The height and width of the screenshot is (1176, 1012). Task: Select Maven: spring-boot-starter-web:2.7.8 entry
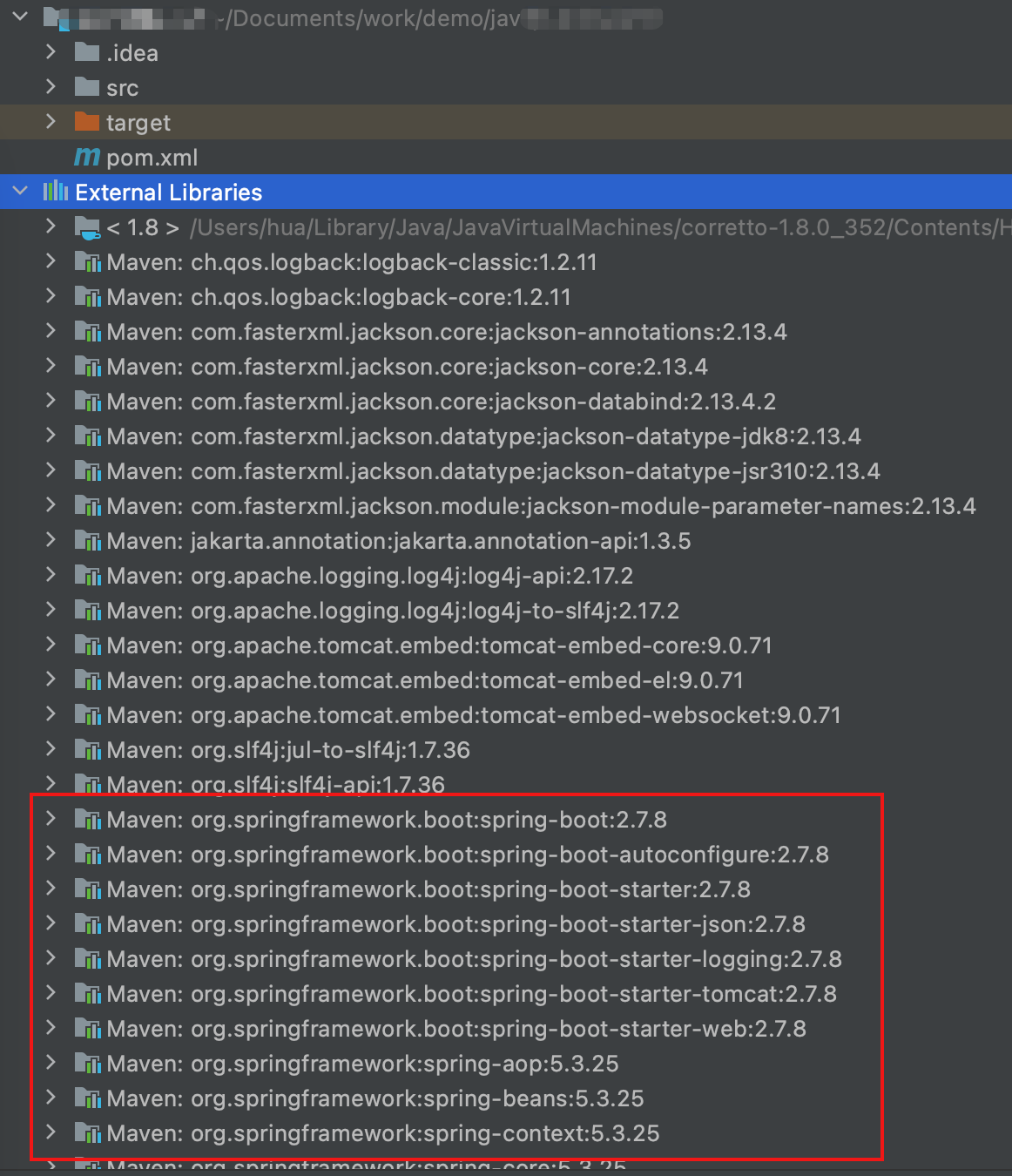pyautogui.click(x=456, y=1029)
